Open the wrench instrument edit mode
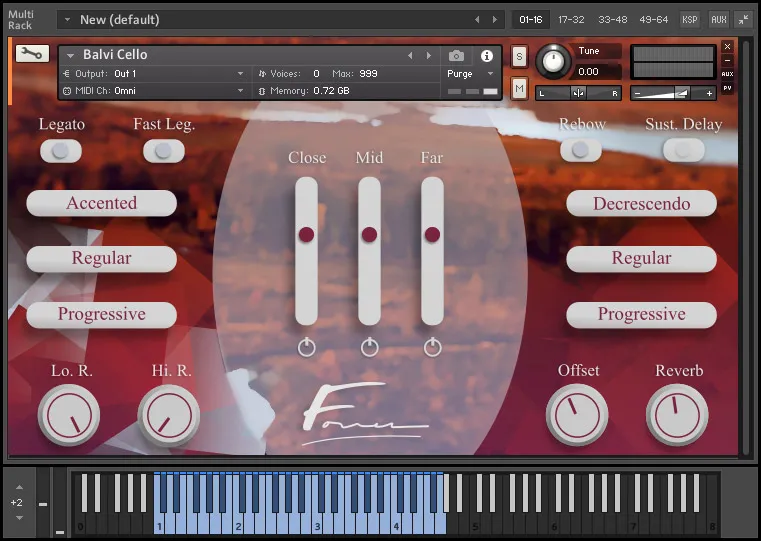Image resolution: width=761 pixels, height=541 pixels. (32, 53)
